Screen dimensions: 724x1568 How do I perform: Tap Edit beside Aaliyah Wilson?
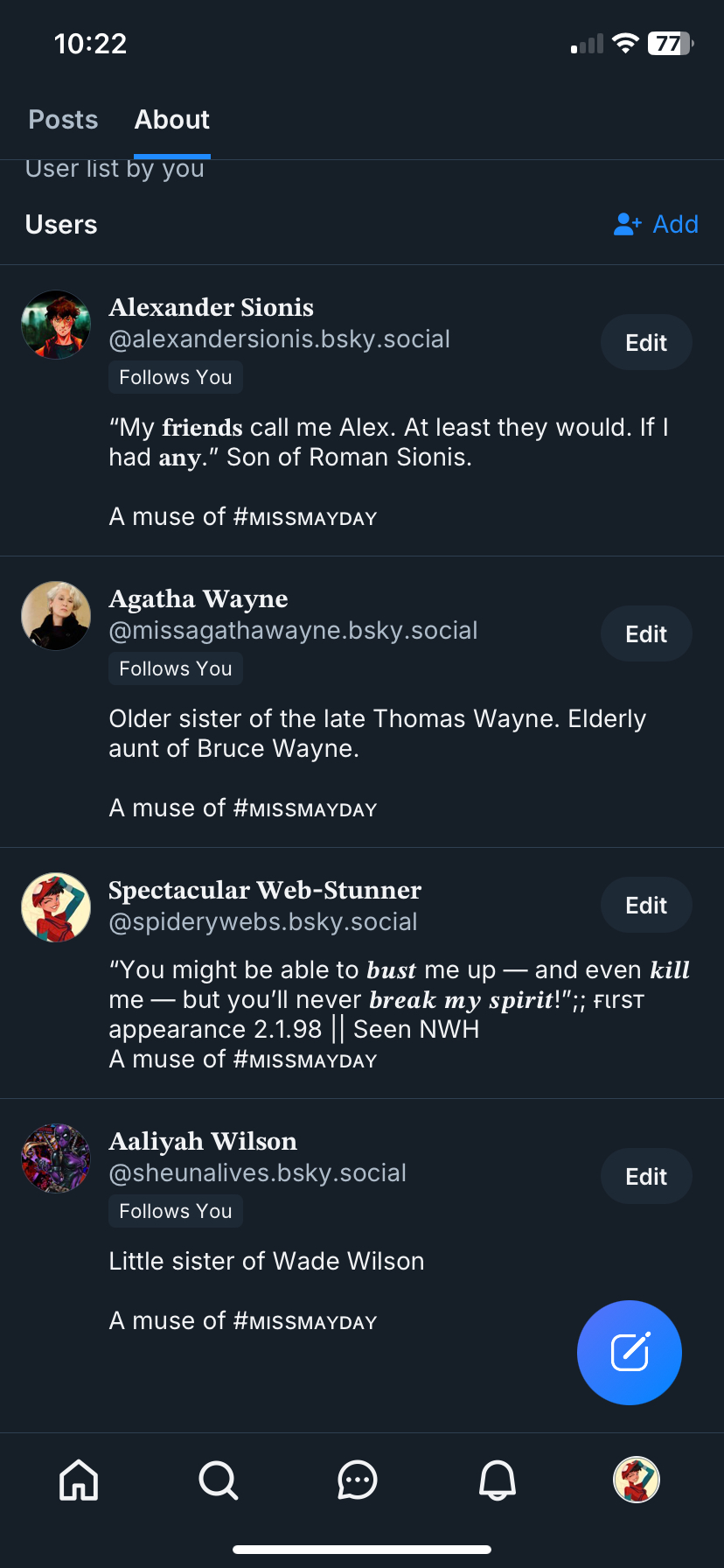point(646,1176)
